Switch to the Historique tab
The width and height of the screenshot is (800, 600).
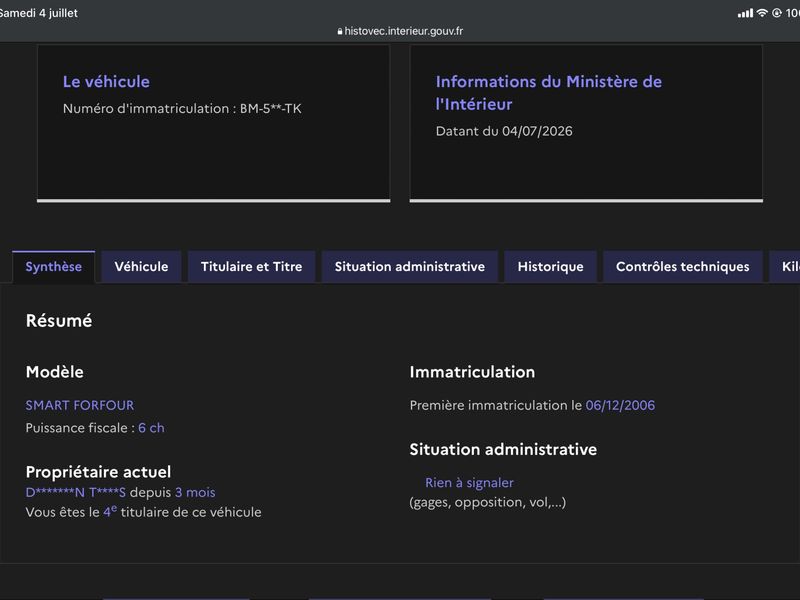click(551, 267)
